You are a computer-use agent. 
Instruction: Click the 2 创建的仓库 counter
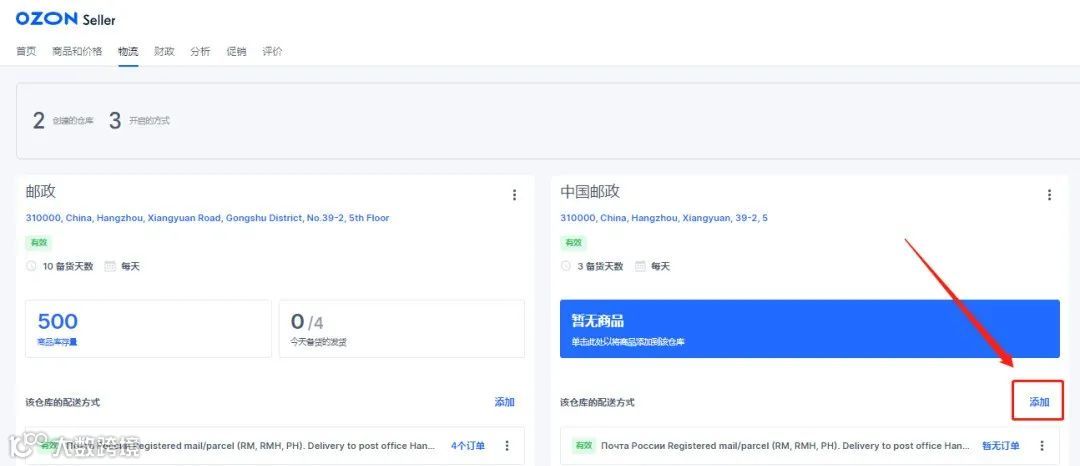click(x=63, y=120)
